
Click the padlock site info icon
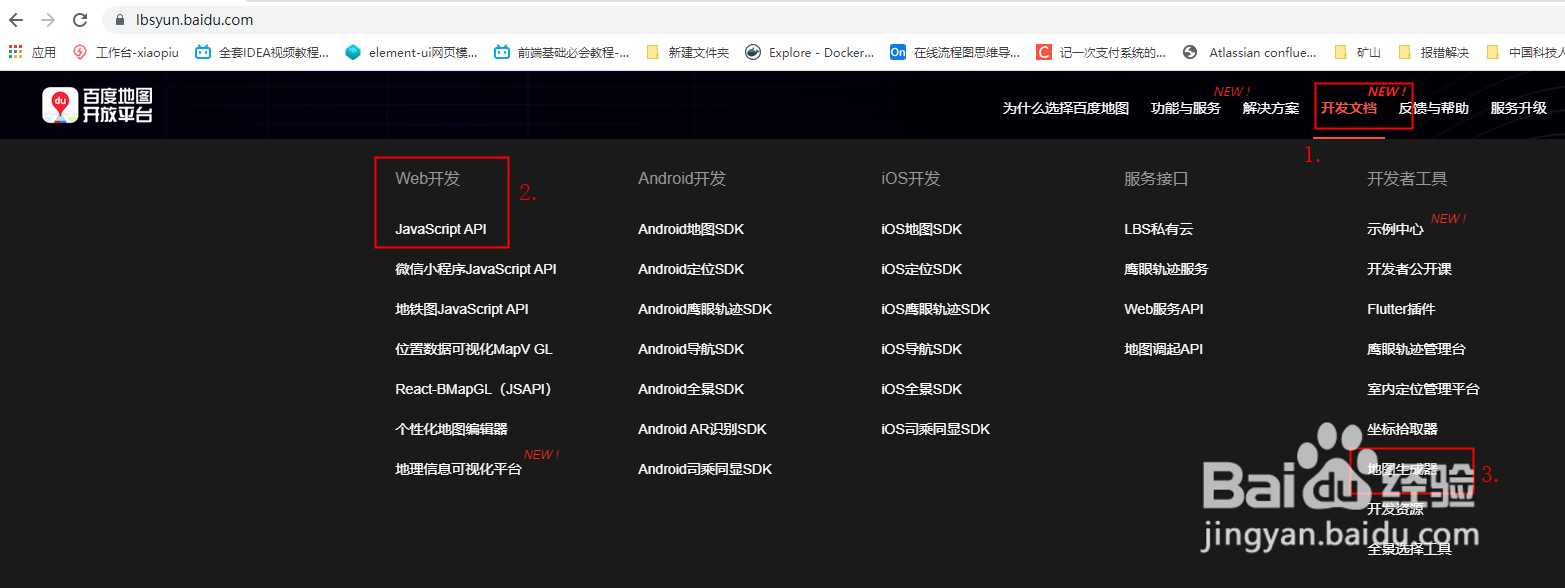coord(121,20)
